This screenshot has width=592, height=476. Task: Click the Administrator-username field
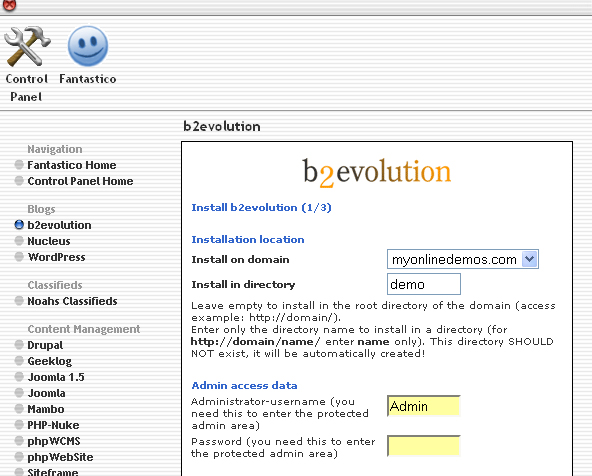tap(424, 406)
